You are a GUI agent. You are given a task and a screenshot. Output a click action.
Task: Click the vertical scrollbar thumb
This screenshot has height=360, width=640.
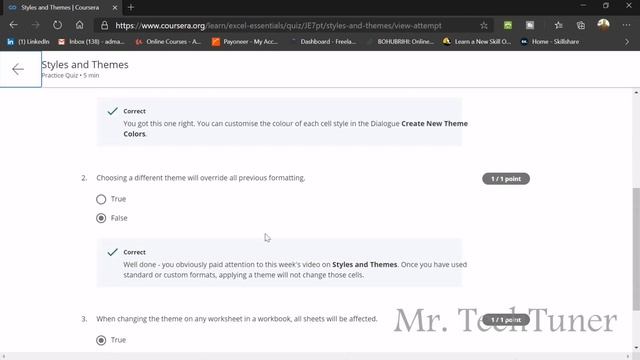(636, 249)
